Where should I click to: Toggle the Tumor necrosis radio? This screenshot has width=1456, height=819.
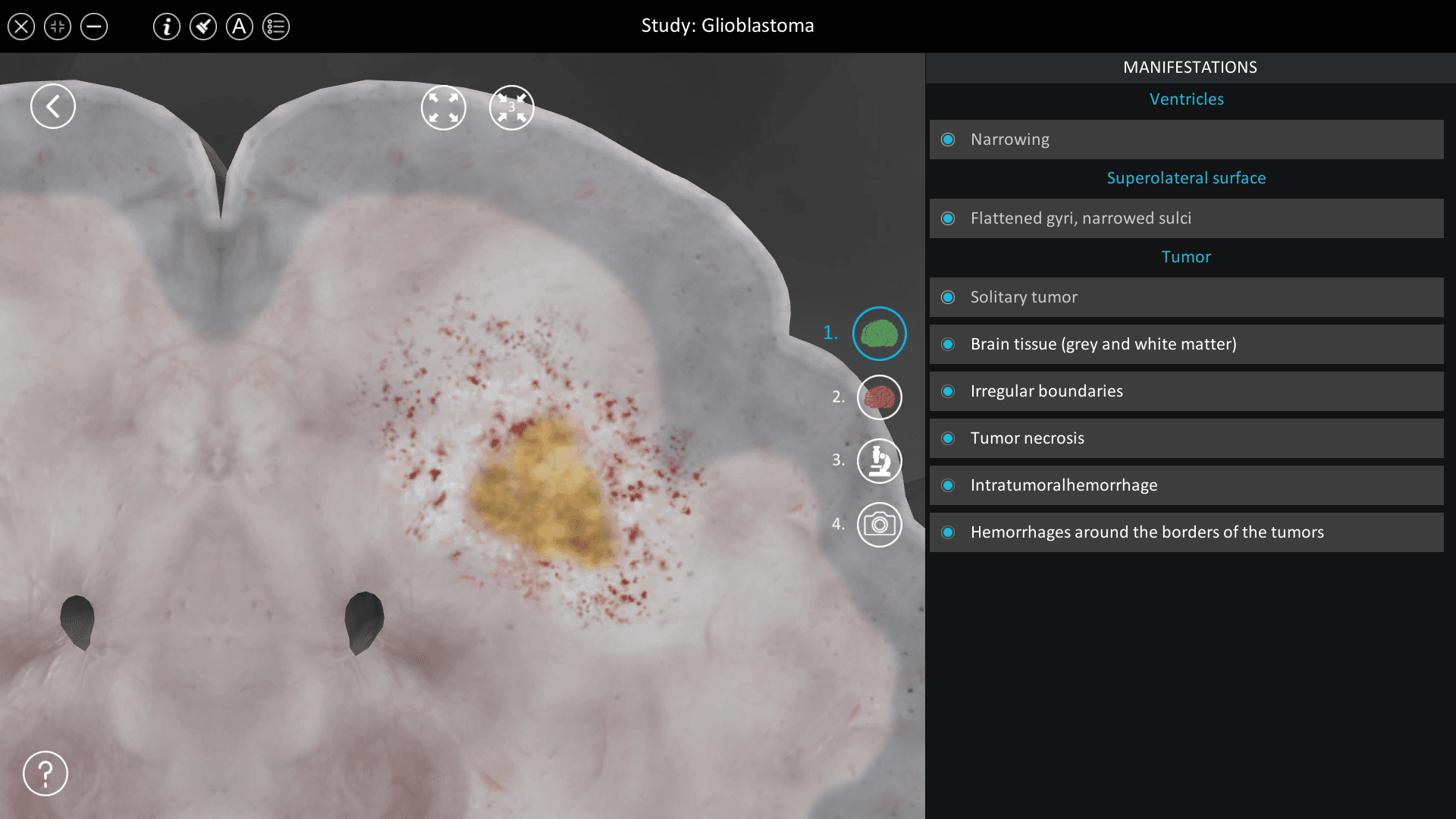click(x=948, y=438)
